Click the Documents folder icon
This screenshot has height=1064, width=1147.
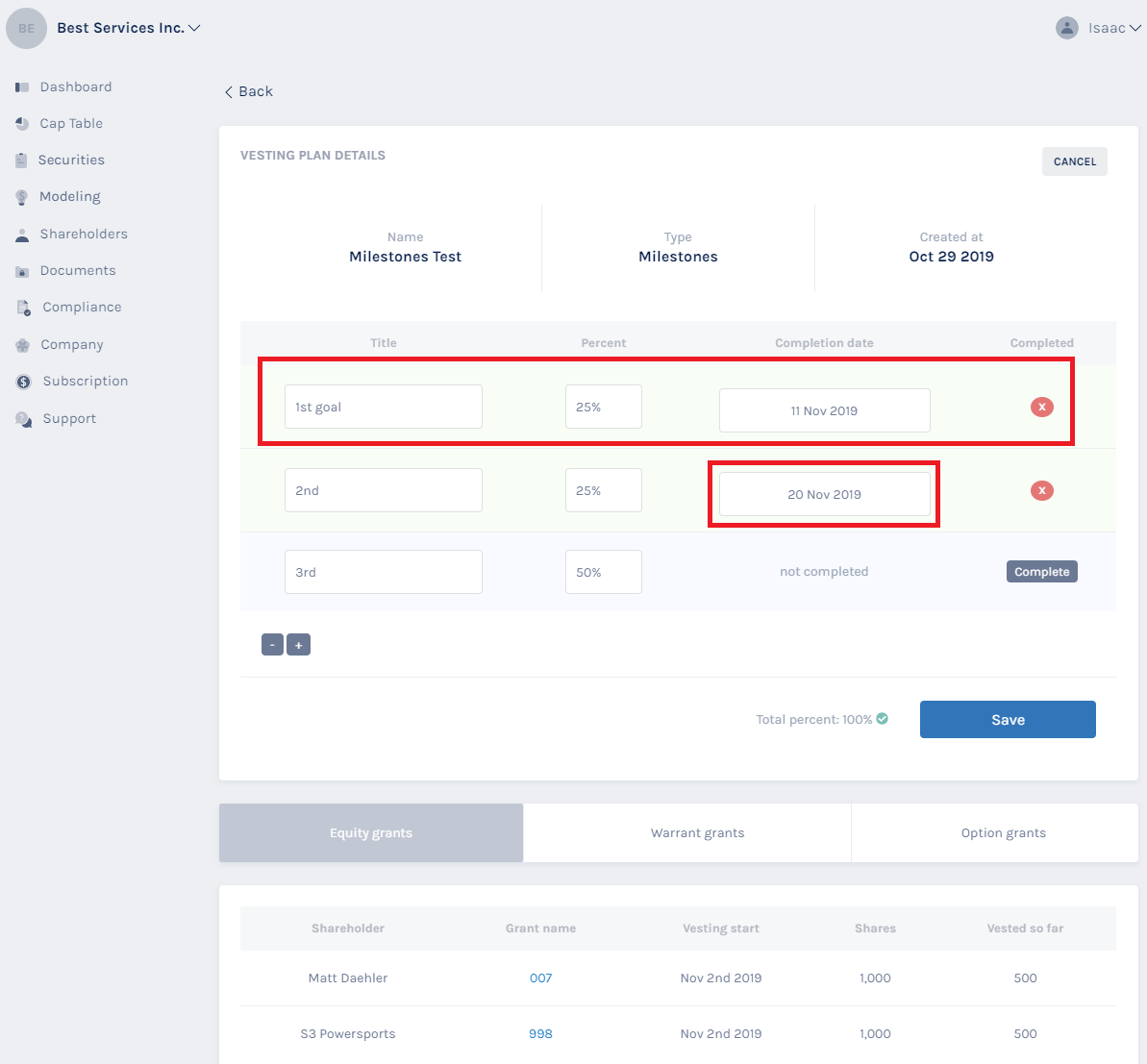coord(22,271)
